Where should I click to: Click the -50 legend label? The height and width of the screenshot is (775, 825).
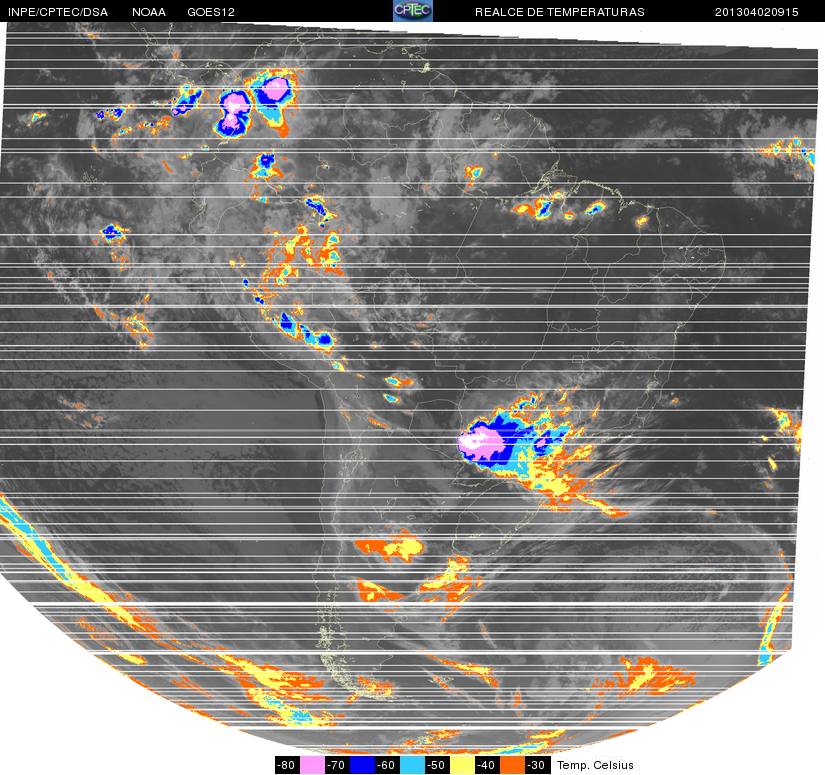click(437, 765)
